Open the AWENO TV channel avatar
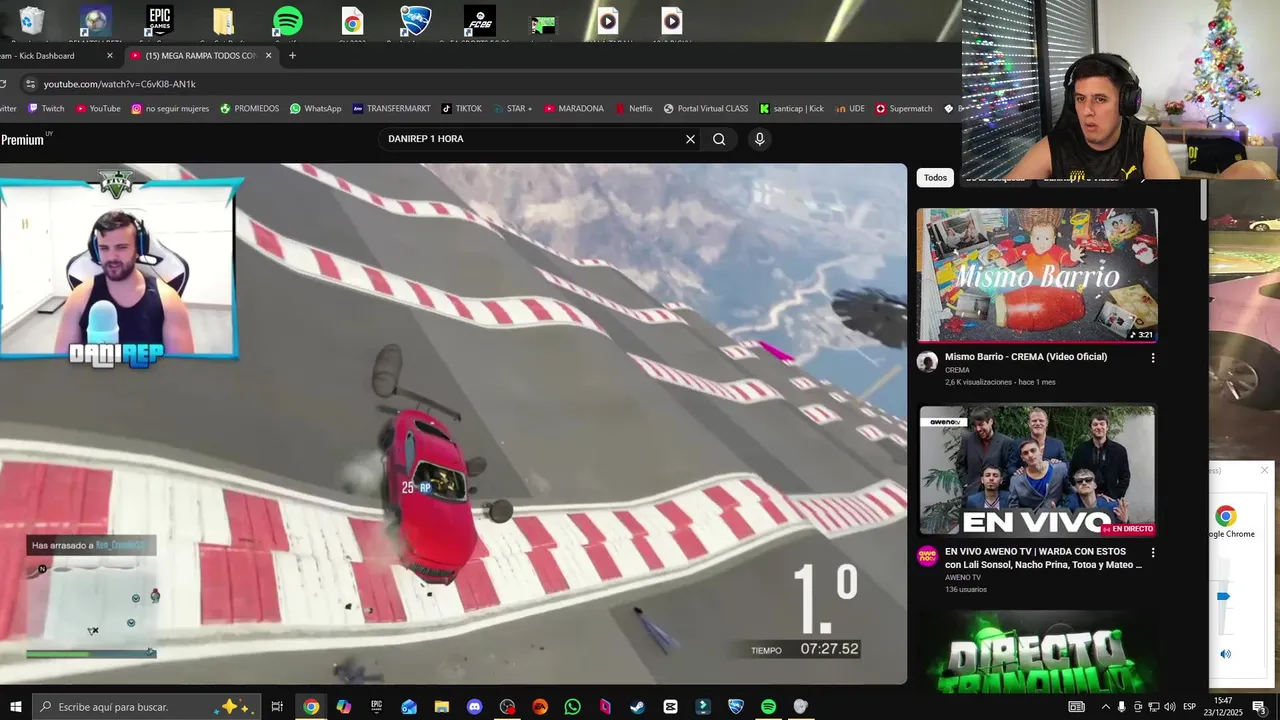 click(x=927, y=556)
